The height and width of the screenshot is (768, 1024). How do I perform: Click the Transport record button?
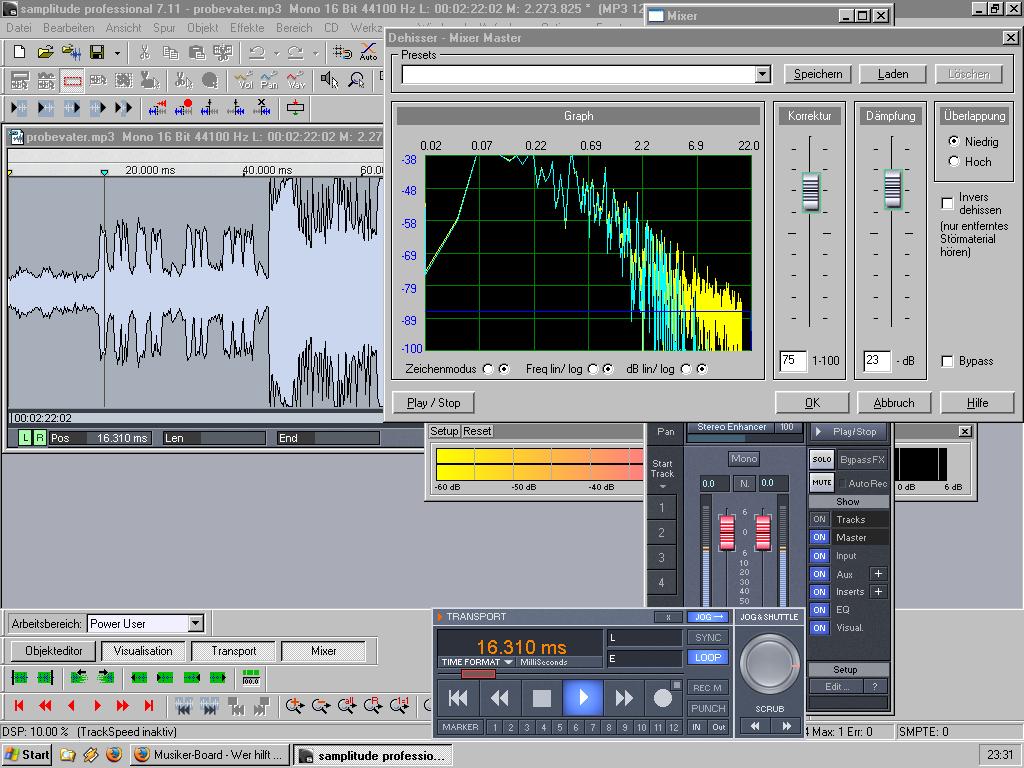pos(663,698)
